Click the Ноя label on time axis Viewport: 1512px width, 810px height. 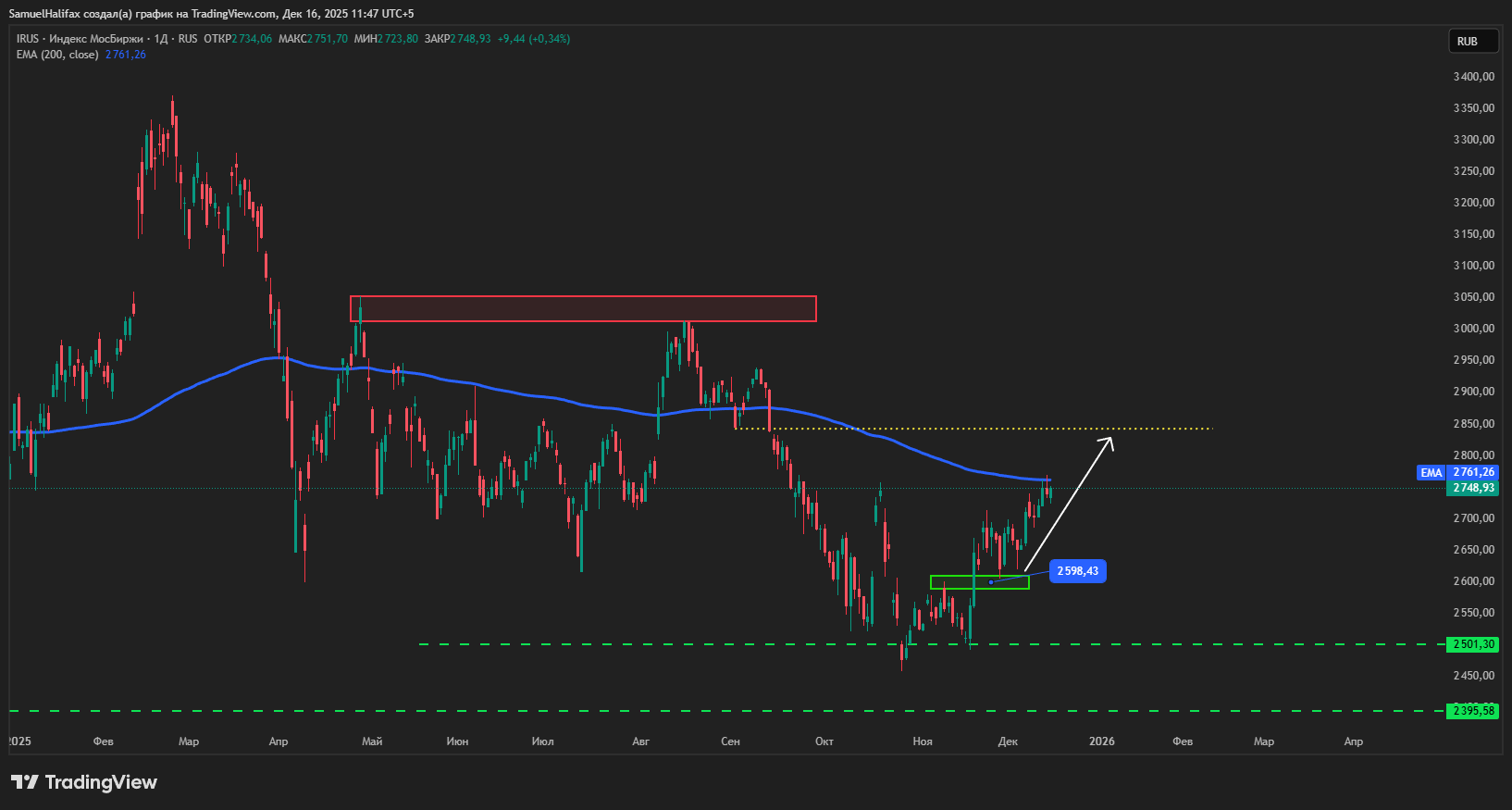[923, 741]
